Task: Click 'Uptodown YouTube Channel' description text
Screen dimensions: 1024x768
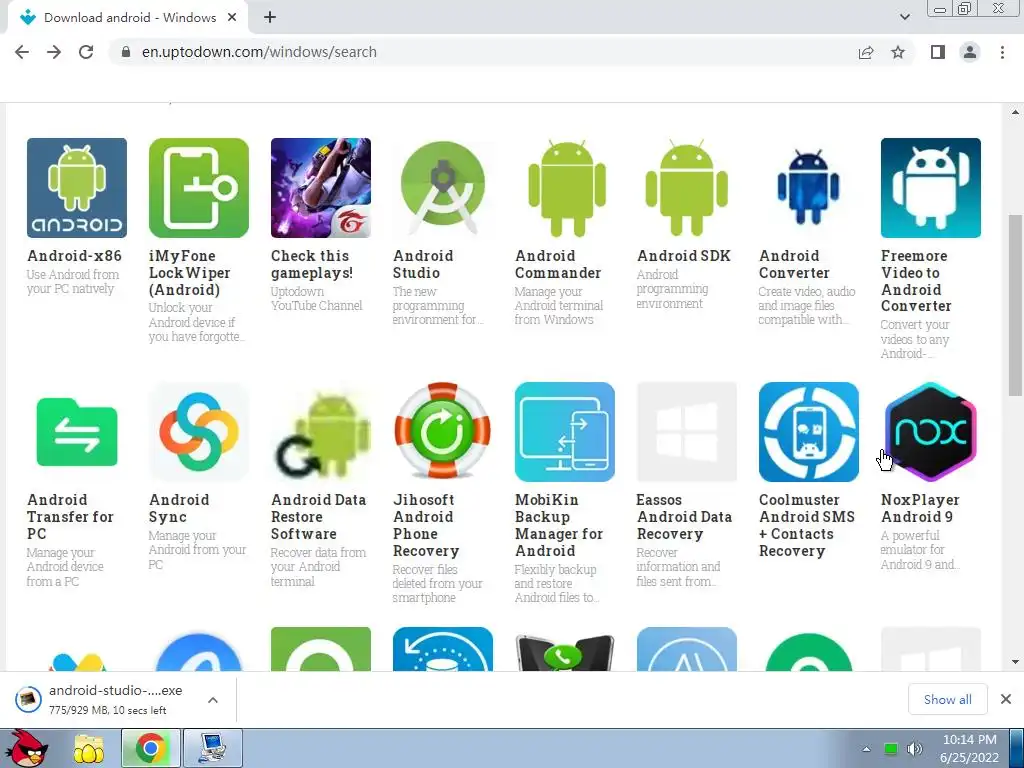Action: click(317, 298)
